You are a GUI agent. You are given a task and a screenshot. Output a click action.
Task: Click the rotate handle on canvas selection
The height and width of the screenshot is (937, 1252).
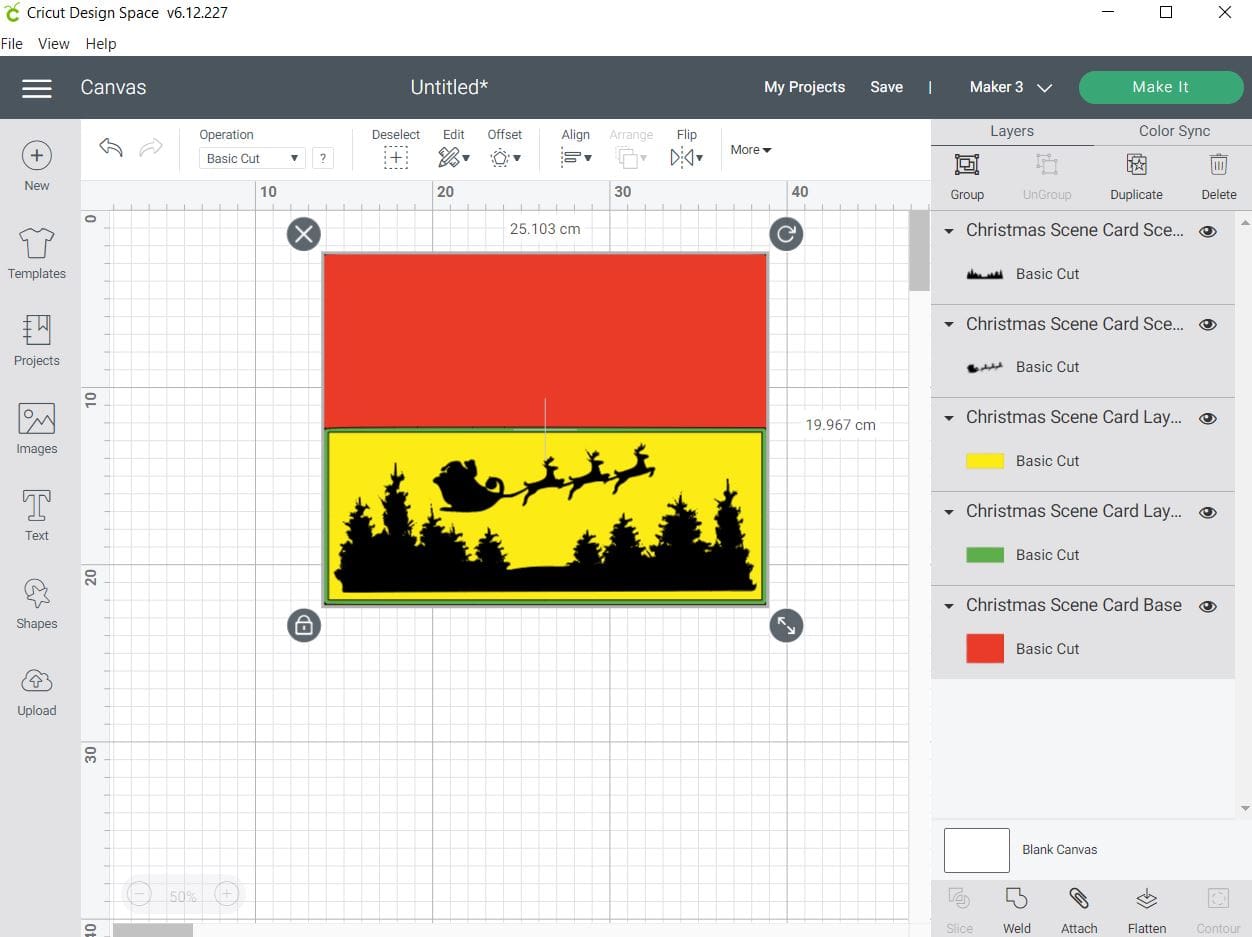click(786, 234)
